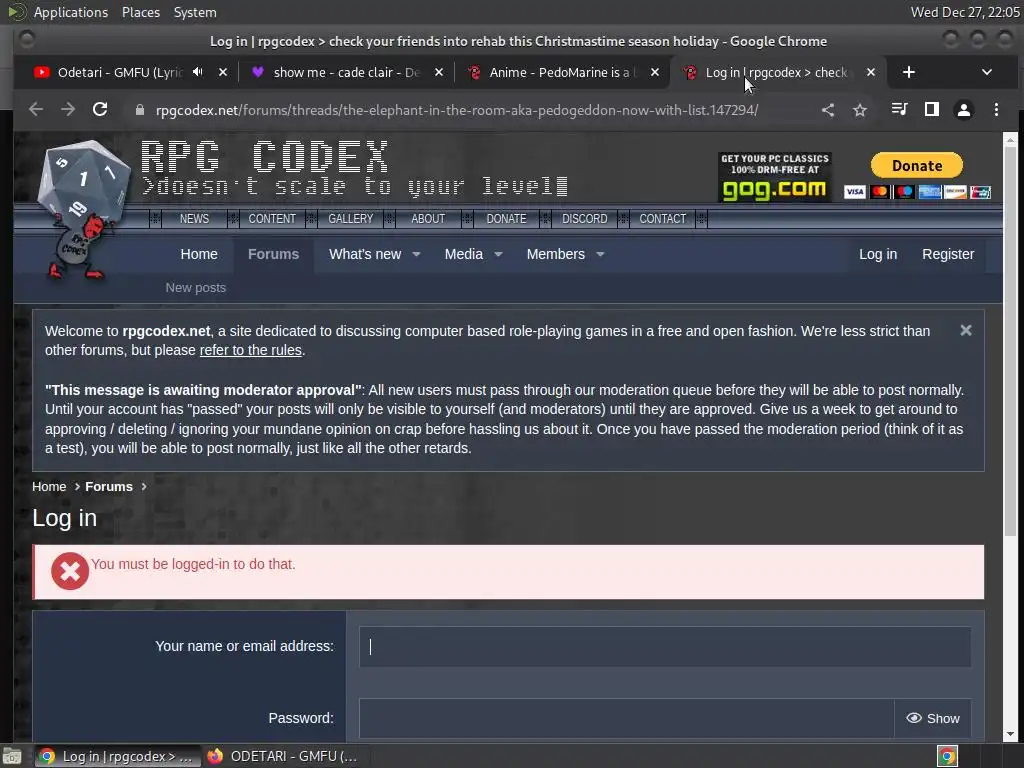Expand the Media dropdown arrow
Image resolution: width=1024 pixels, height=768 pixels.
tap(498, 254)
